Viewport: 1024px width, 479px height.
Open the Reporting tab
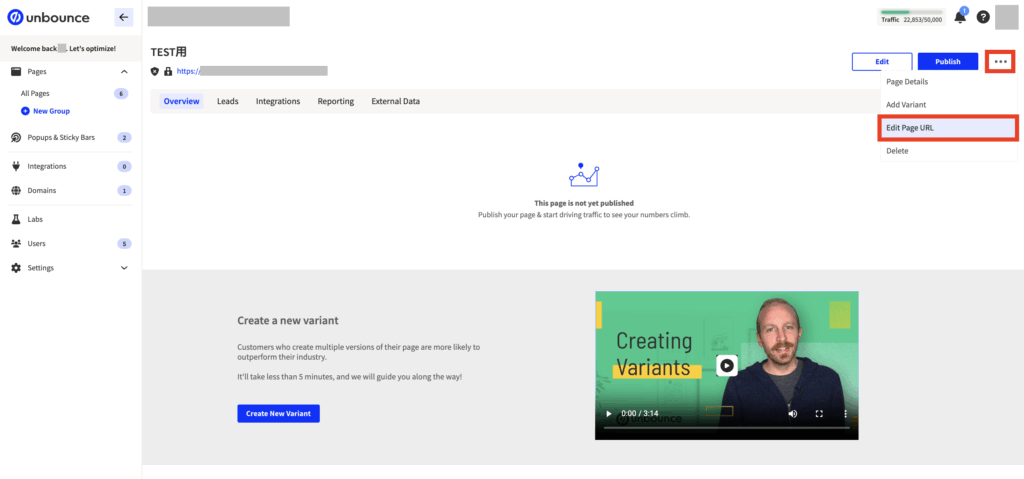point(335,101)
